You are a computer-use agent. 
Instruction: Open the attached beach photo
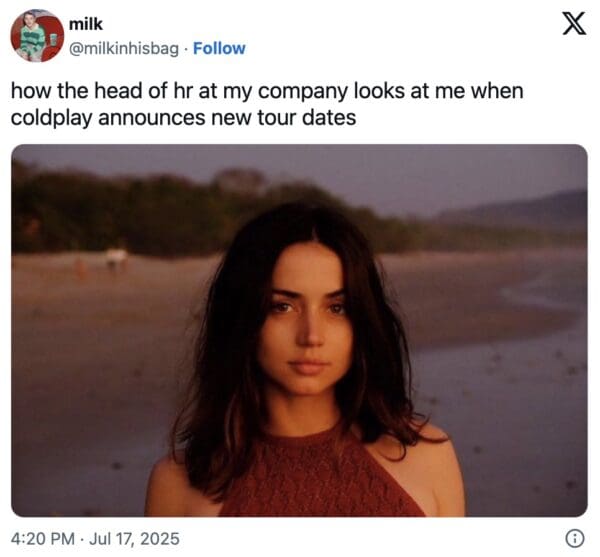coord(299,330)
